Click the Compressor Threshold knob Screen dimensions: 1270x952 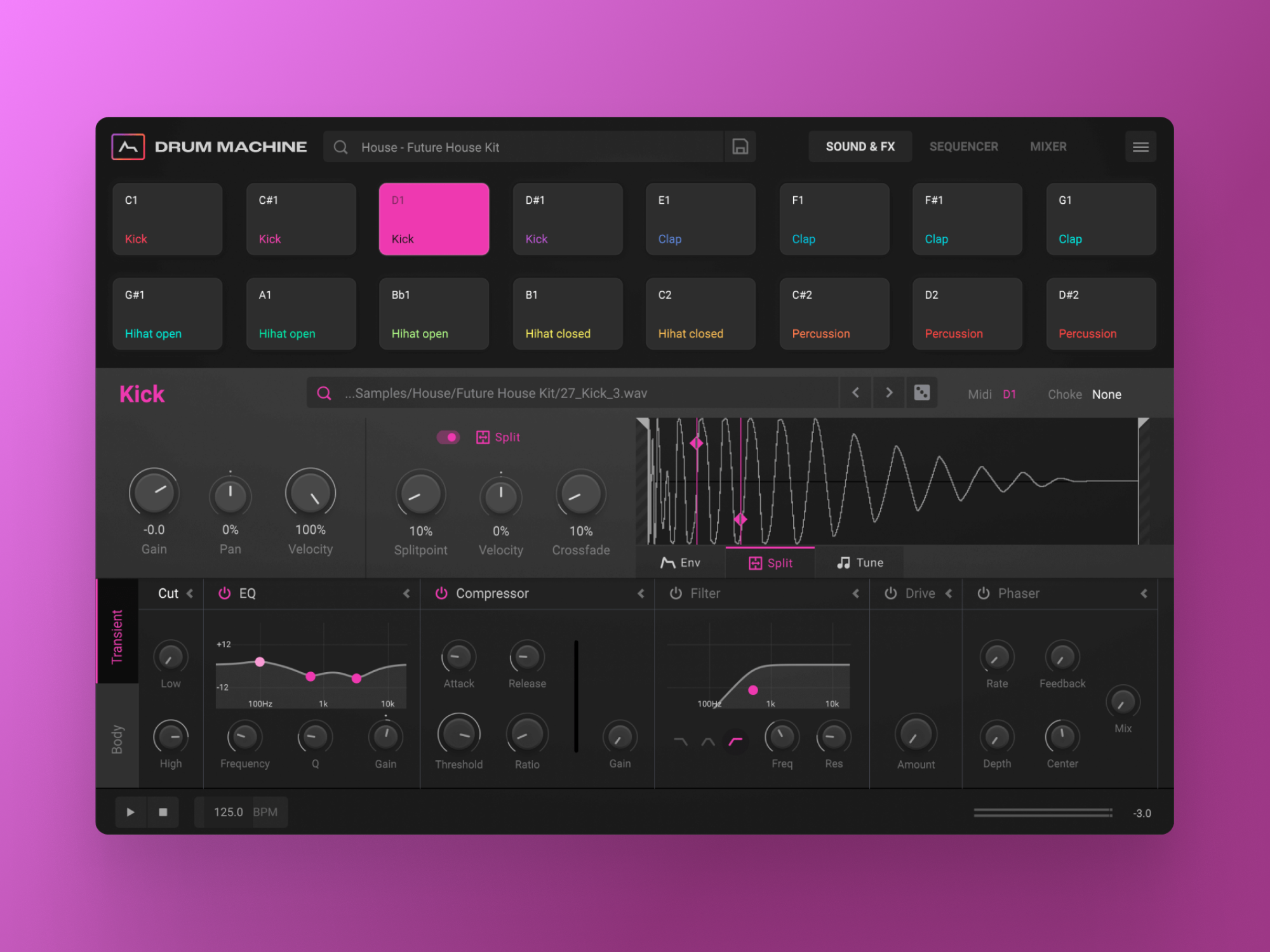click(x=458, y=734)
